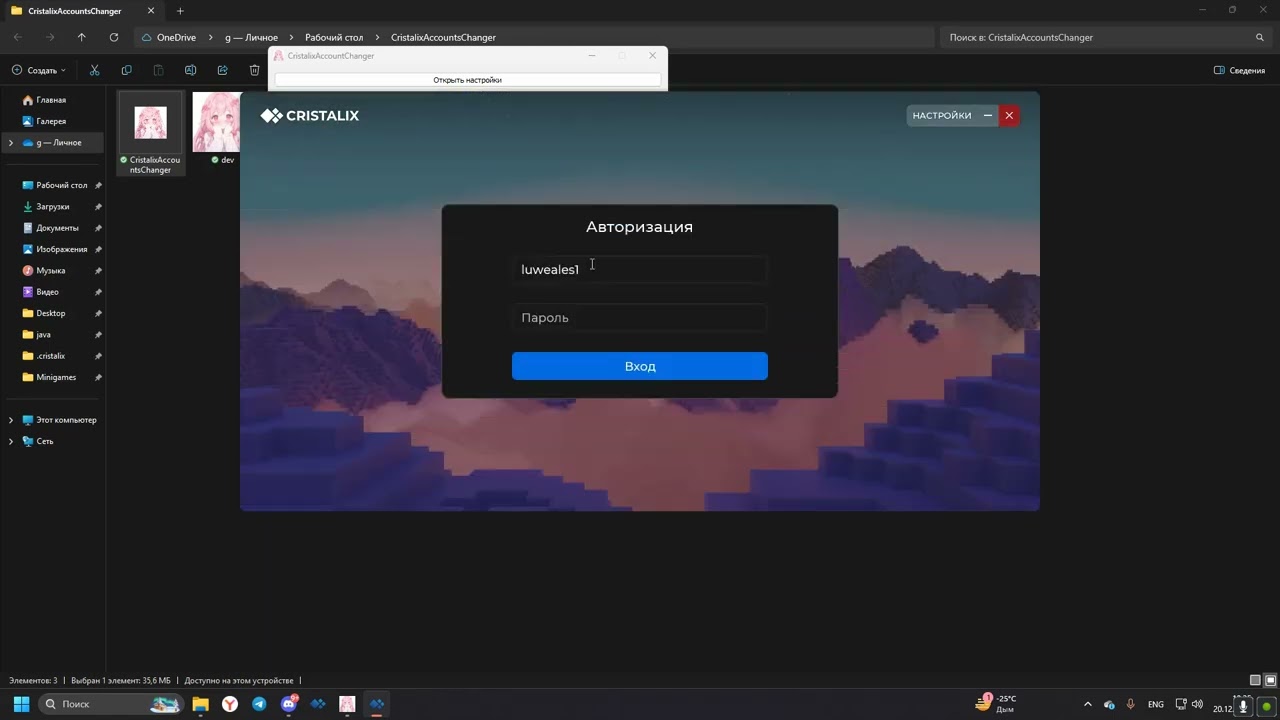Open the Windows Start menu
1280x720 pixels.
[x=21, y=704]
